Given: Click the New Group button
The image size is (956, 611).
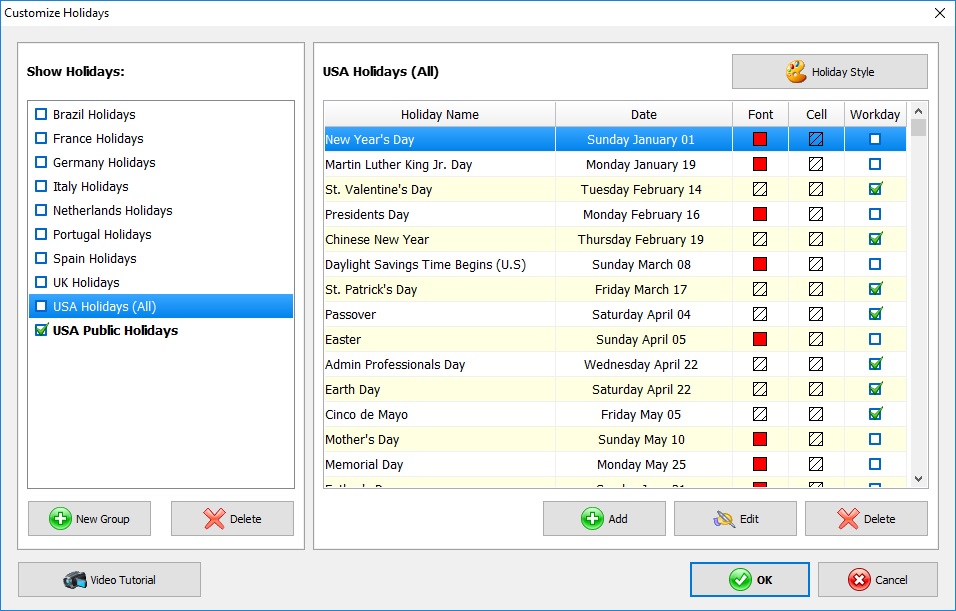Looking at the screenshot, I should pos(89,519).
